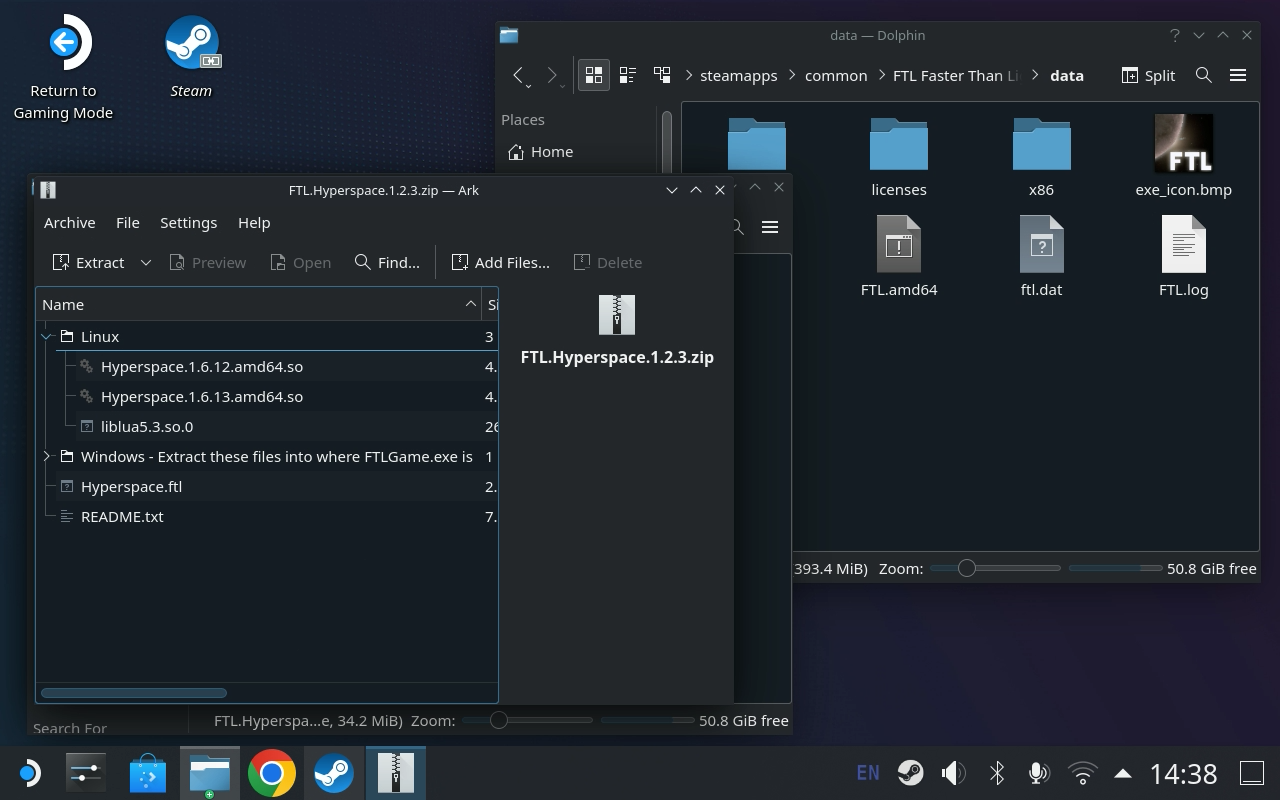Click the horizontal scrollbar in Ark file list

click(134, 692)
